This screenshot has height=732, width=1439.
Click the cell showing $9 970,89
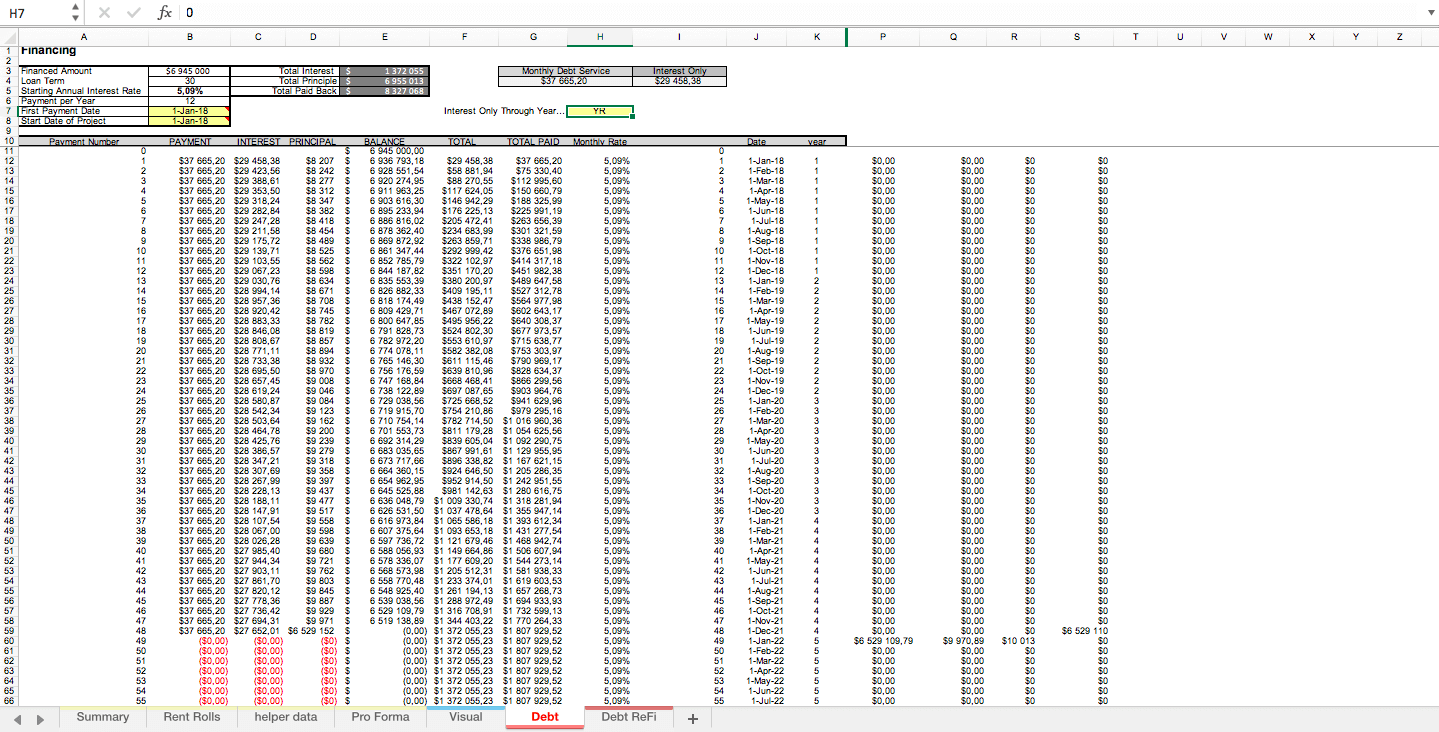(953, 641)
